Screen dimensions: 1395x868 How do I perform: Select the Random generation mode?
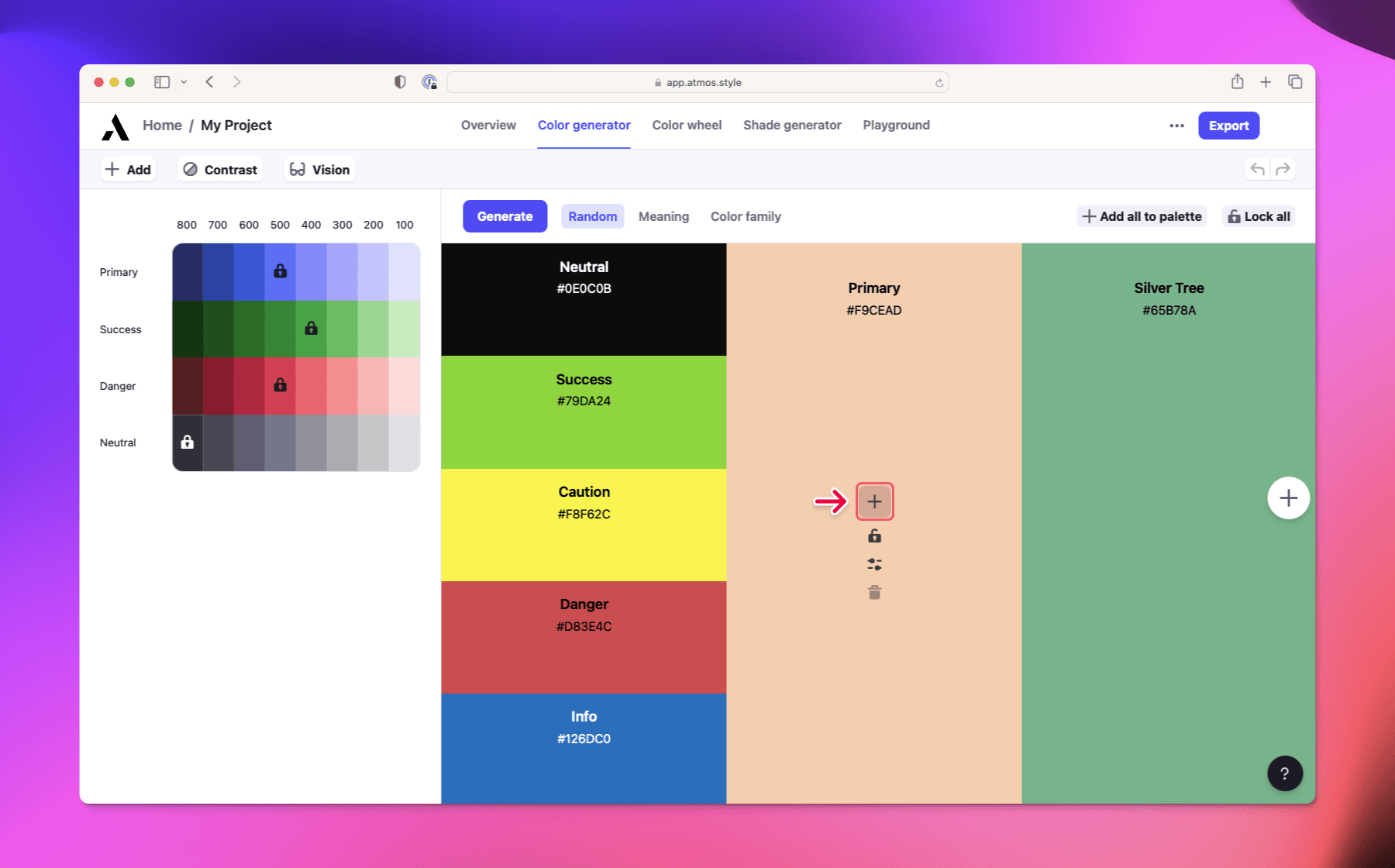click(x=592, y=216)
